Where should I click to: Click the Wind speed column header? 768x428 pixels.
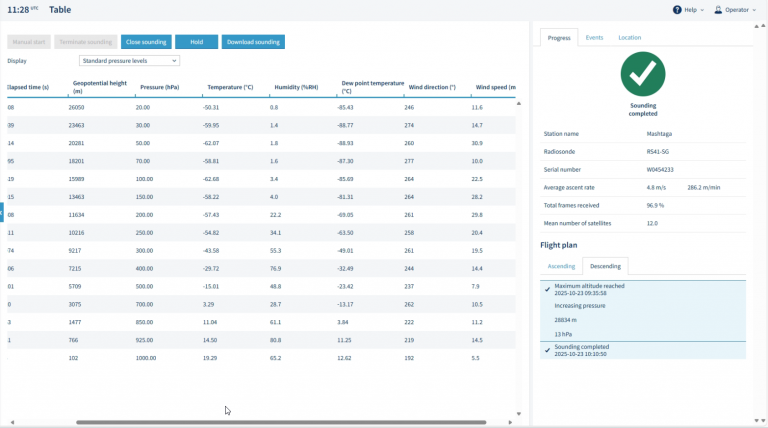tap(495, 87)
